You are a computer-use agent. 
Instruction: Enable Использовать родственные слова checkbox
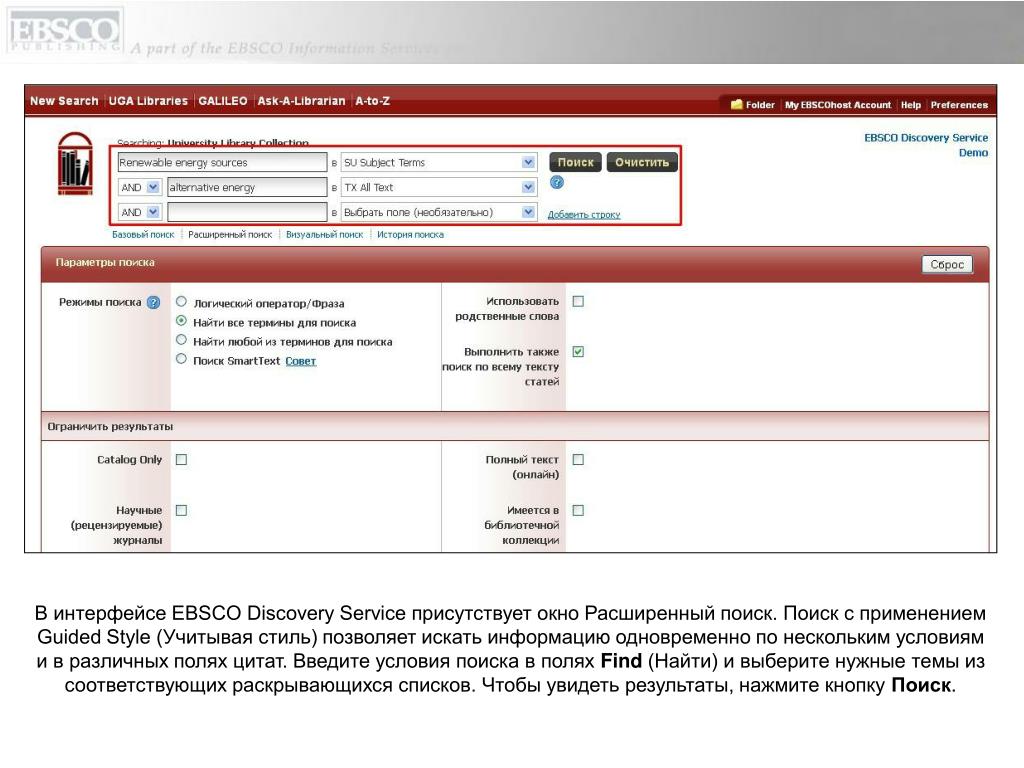coord(578,301)
